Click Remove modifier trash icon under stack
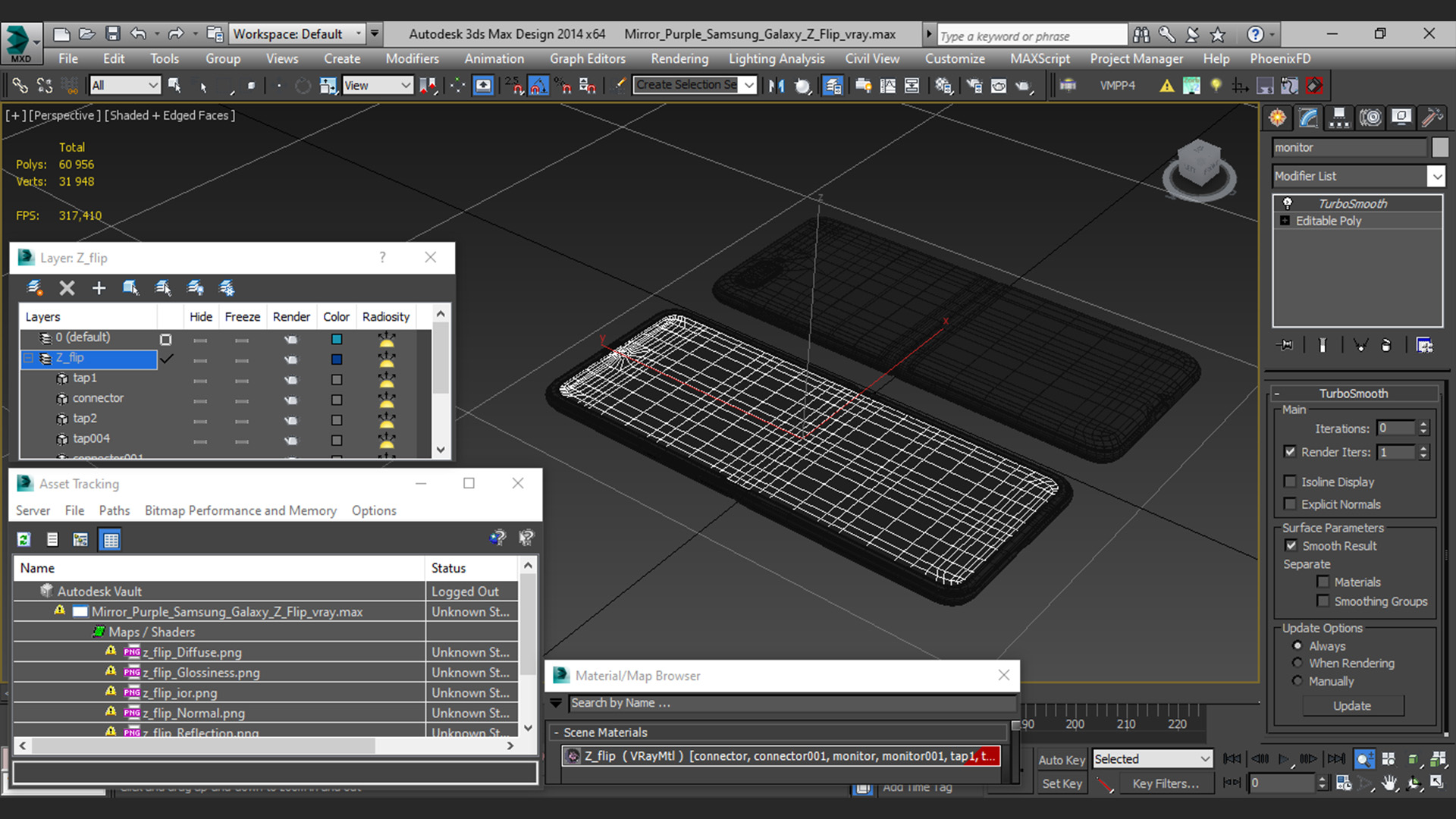This screenshot has height=819, width=1456. click(x=1386, y=345)
